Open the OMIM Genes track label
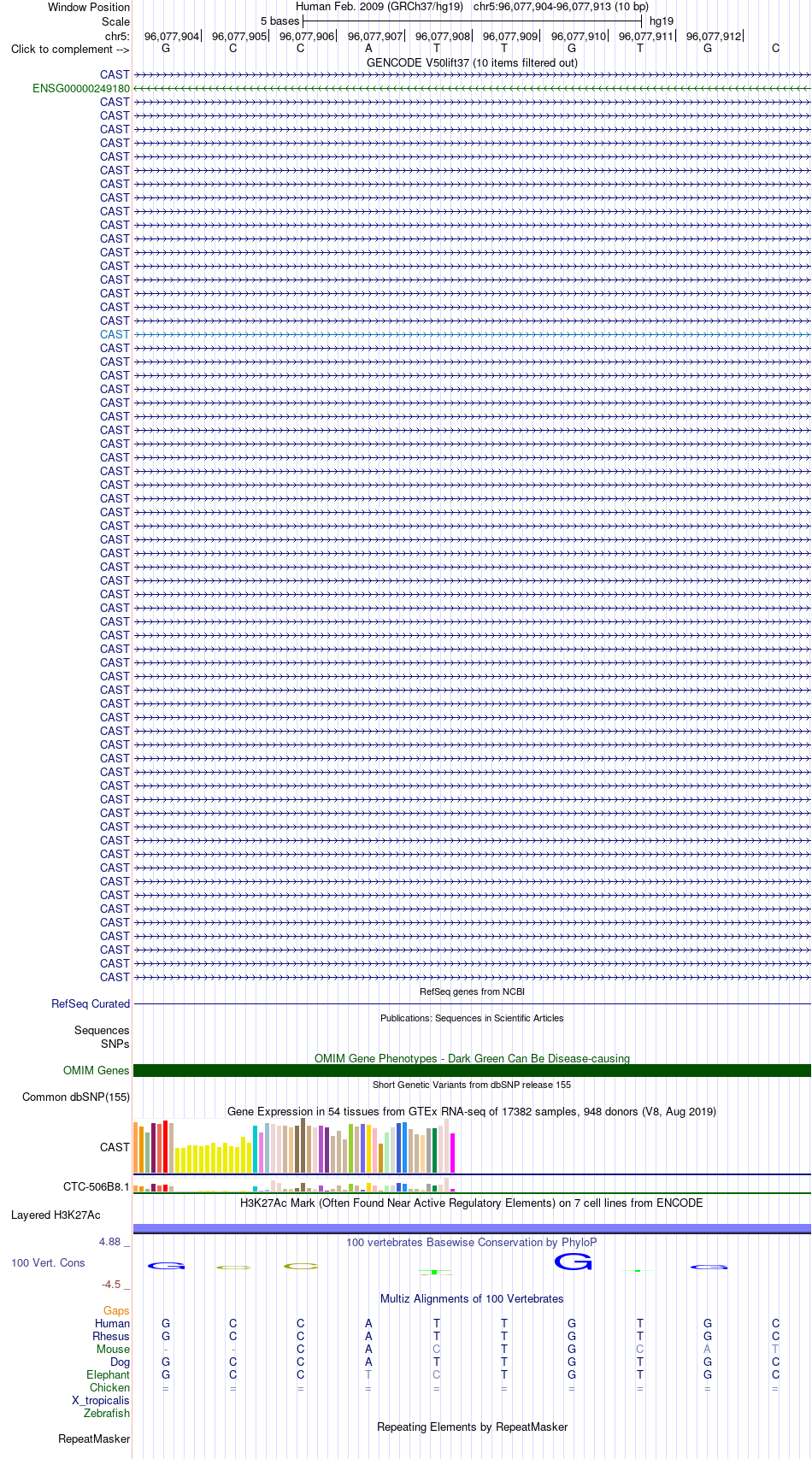The width and height of the screenshot is (812, 1459). 97,1070
